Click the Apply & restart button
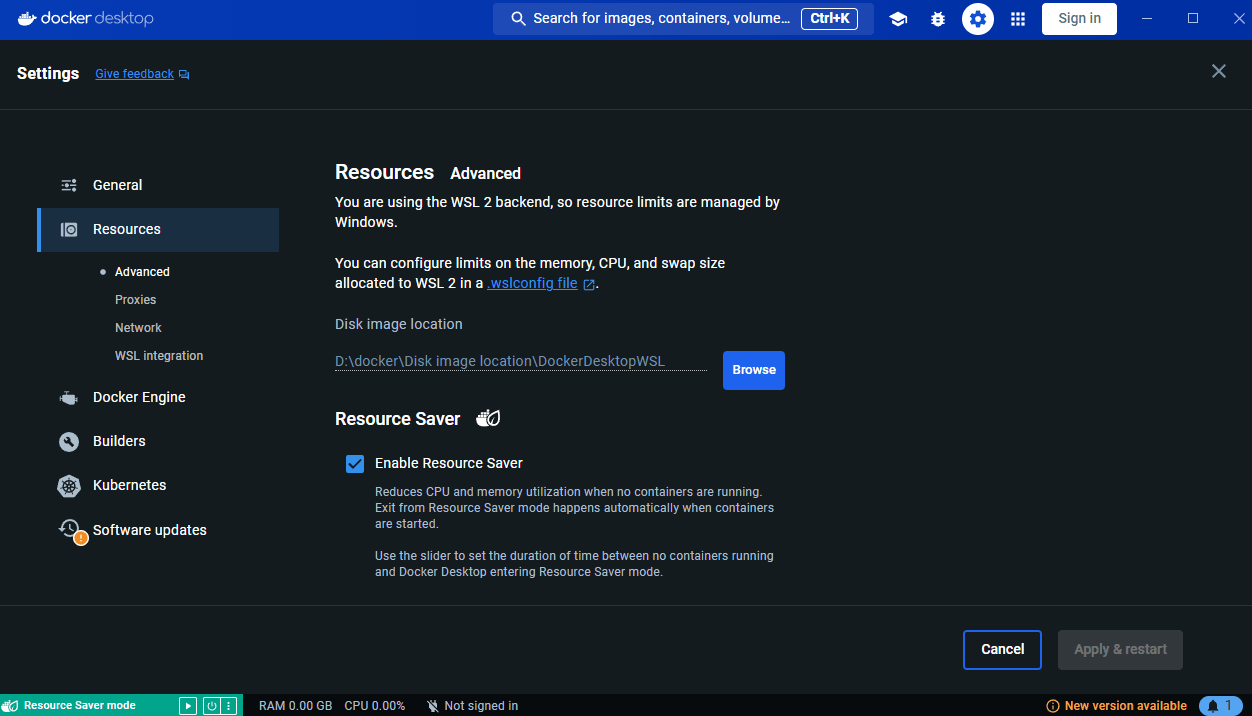 (1120, 650)
